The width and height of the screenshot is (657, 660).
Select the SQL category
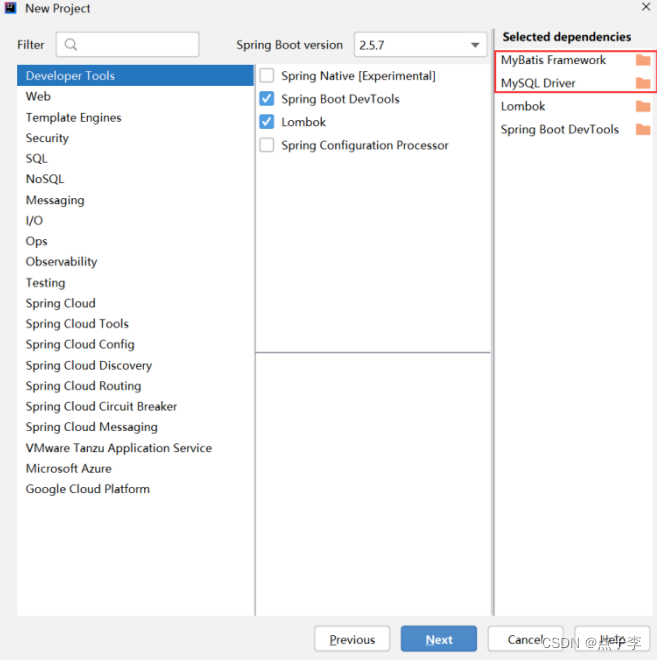(135, 158)
